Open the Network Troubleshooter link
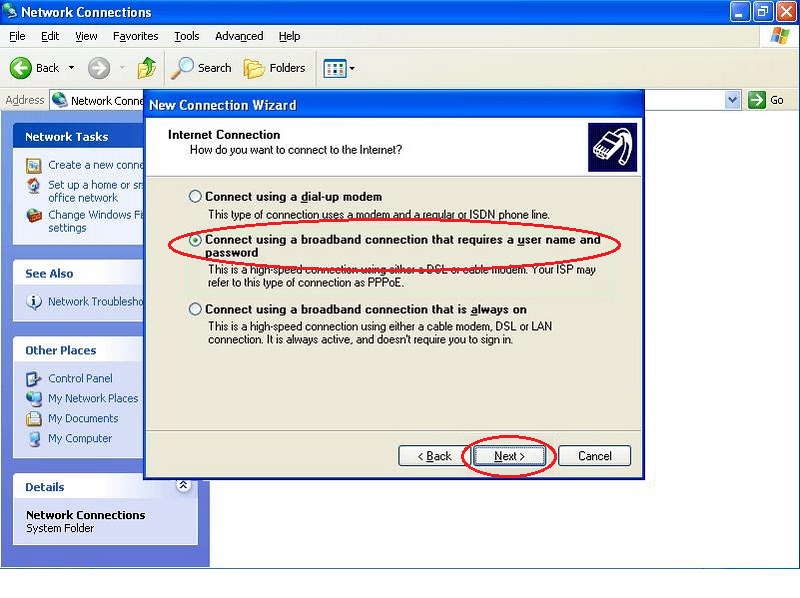Viewport: 800px width, 598px height. point(95,302)
